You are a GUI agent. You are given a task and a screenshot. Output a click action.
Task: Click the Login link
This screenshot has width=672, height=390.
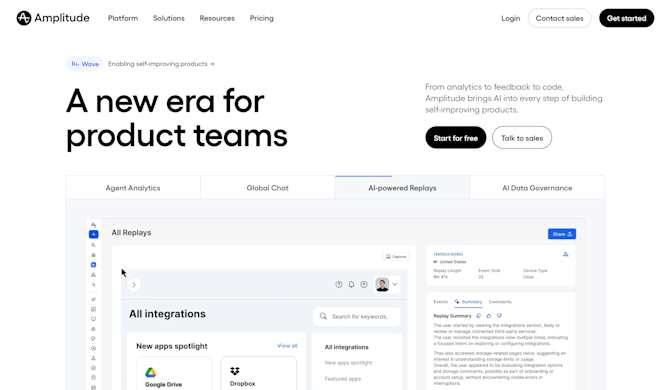pos(511,18)
